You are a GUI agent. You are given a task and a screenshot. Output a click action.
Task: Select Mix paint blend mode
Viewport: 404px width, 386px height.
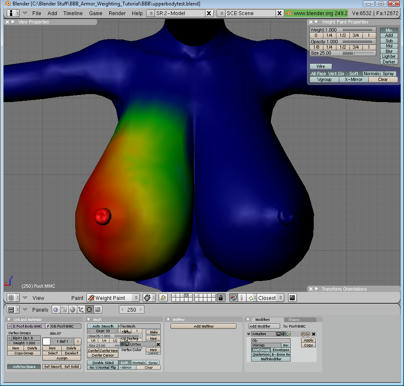point(389,30)
